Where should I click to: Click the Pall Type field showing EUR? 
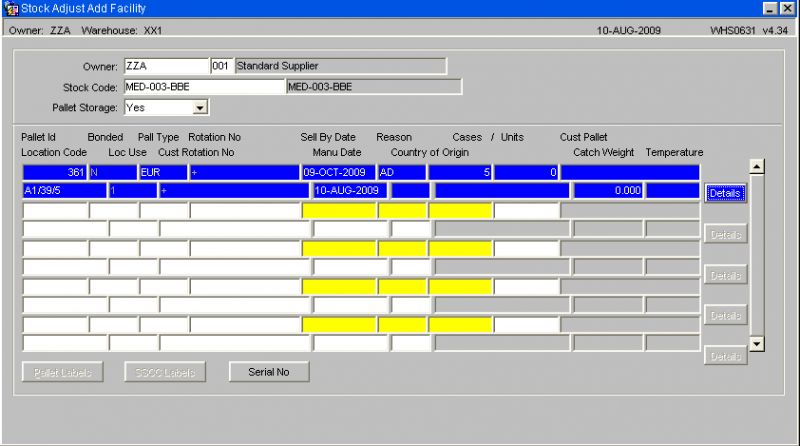[x=163, y=172]
